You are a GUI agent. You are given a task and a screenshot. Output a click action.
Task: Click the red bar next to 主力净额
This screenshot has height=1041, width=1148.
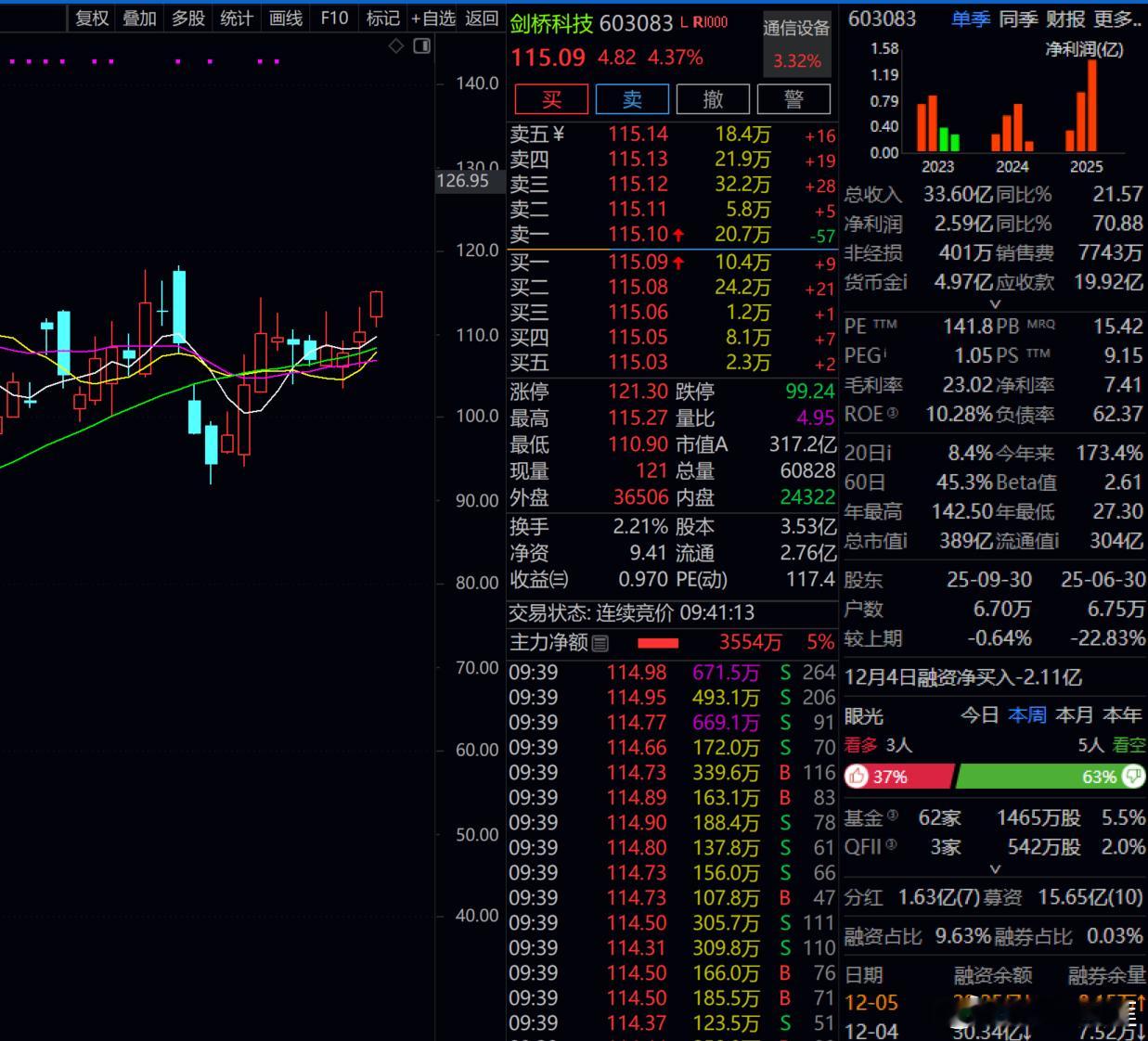click(658, 643)
